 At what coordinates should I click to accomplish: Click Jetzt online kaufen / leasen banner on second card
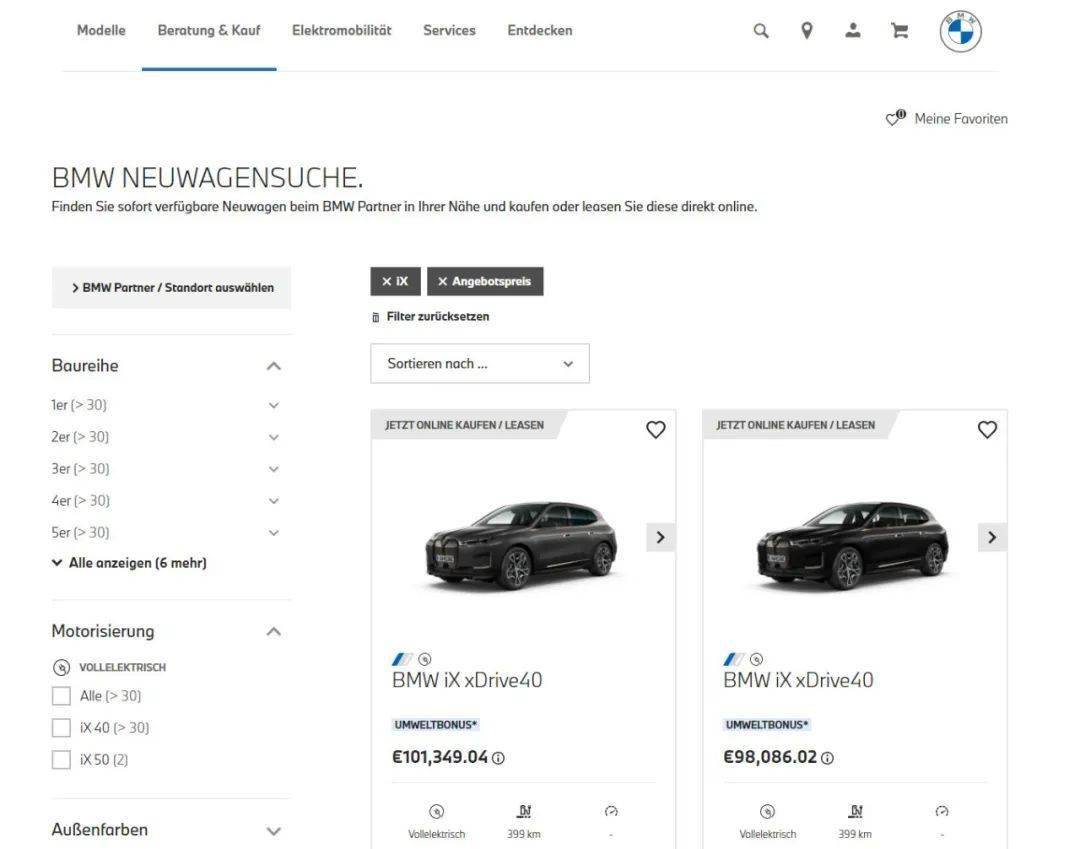click(796, 426)
